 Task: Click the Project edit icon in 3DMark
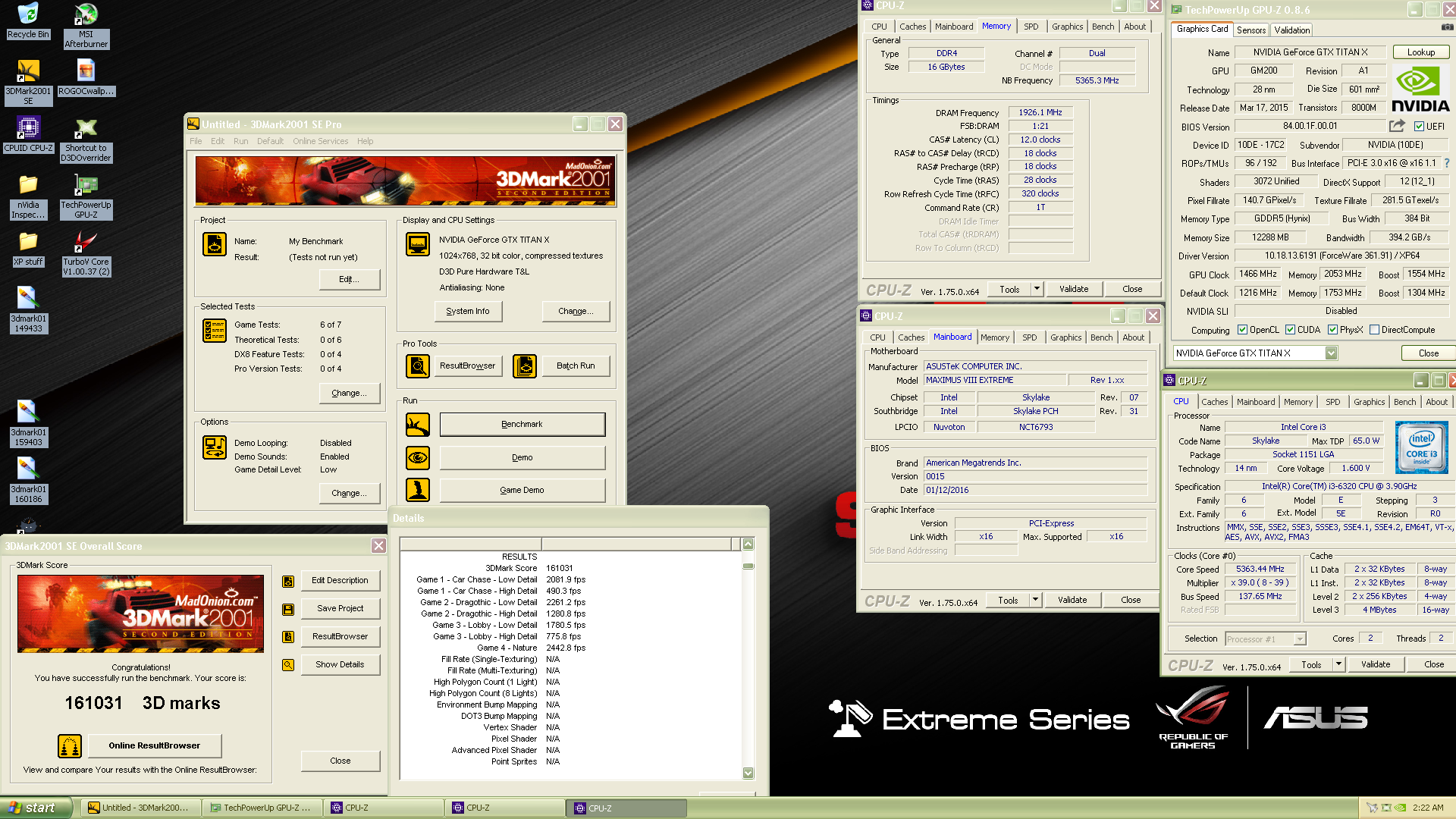point(215,244)
